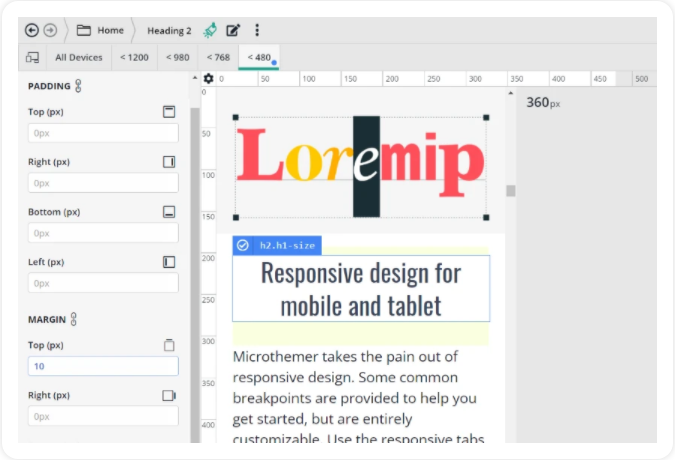
Task: Click the padding Left input field
Action: [x=103, y=283]
